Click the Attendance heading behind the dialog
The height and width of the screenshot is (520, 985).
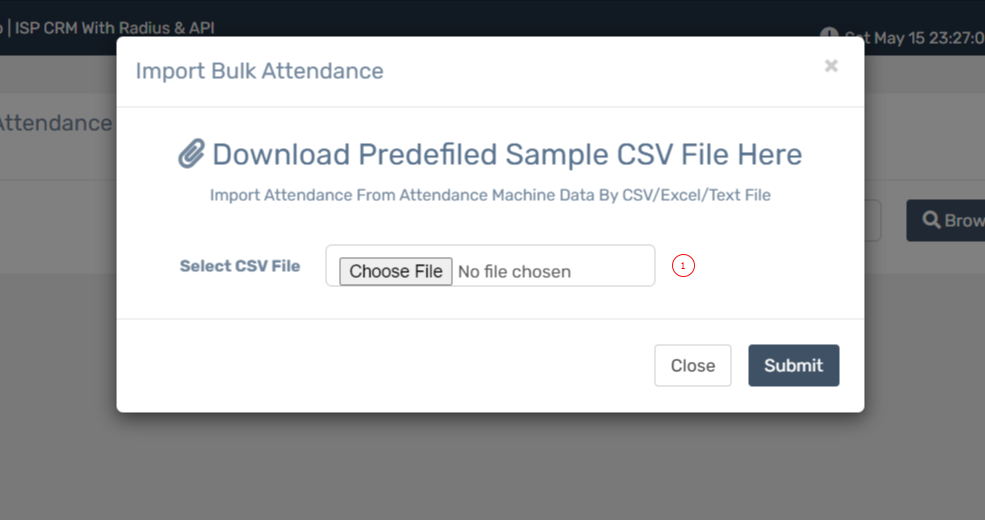(56, 123)
